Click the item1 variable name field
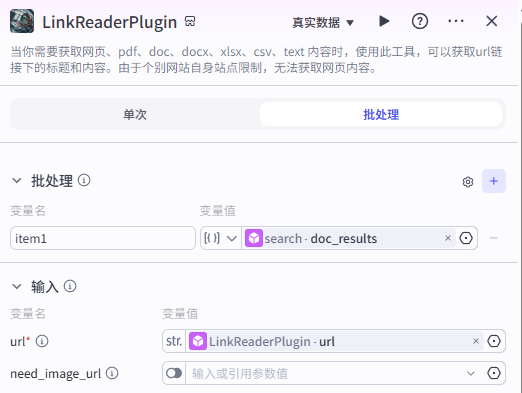 [x=103, y=238]
